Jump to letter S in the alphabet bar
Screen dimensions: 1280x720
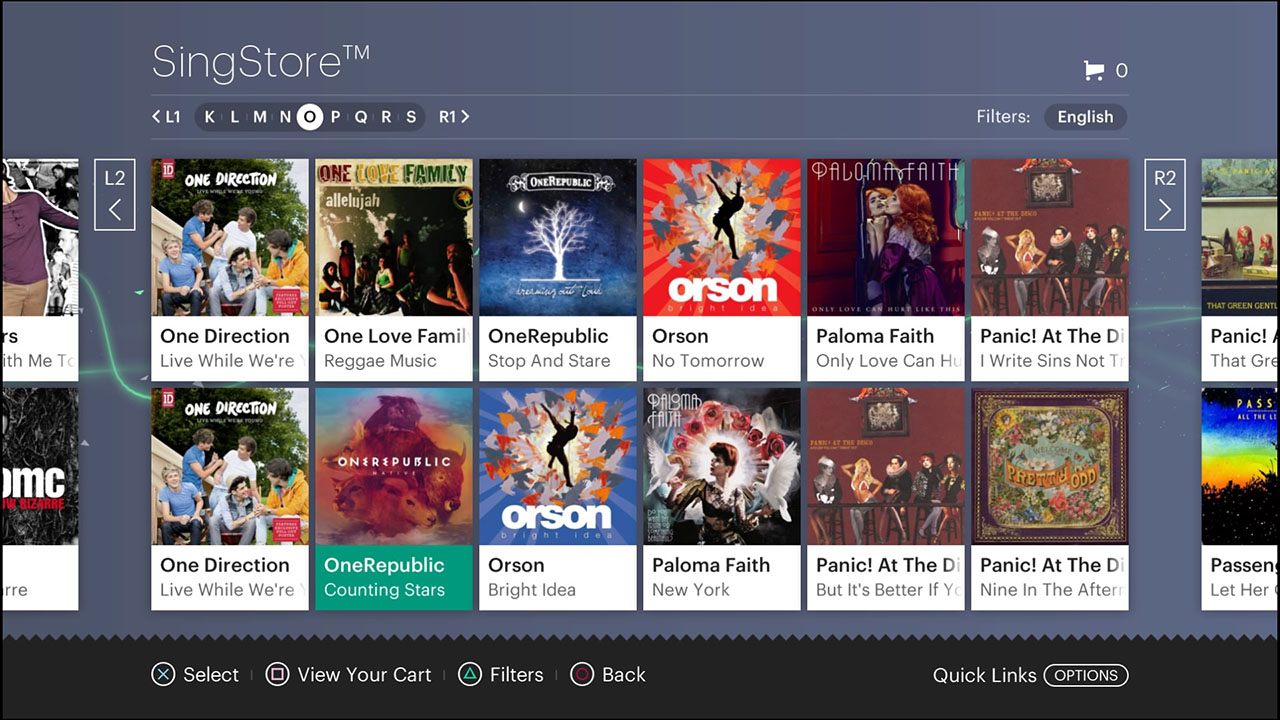coord(411,117)
